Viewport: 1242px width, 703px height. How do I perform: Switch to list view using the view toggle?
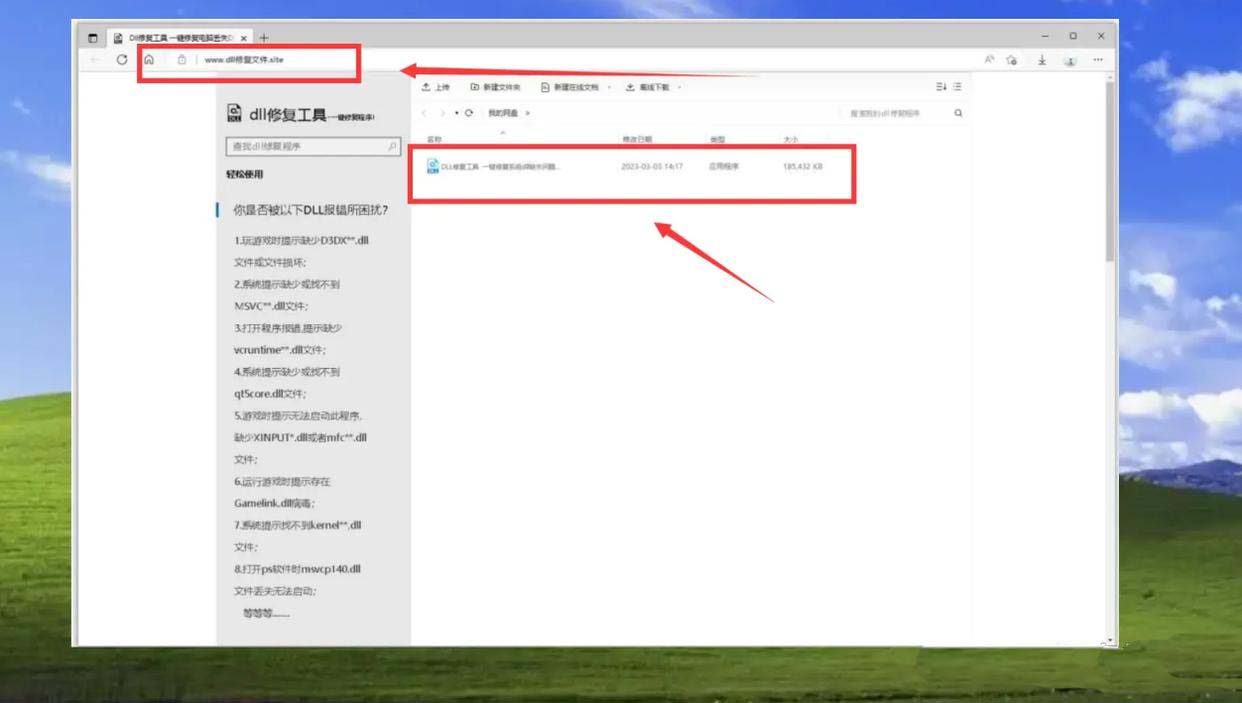[956, 87]
